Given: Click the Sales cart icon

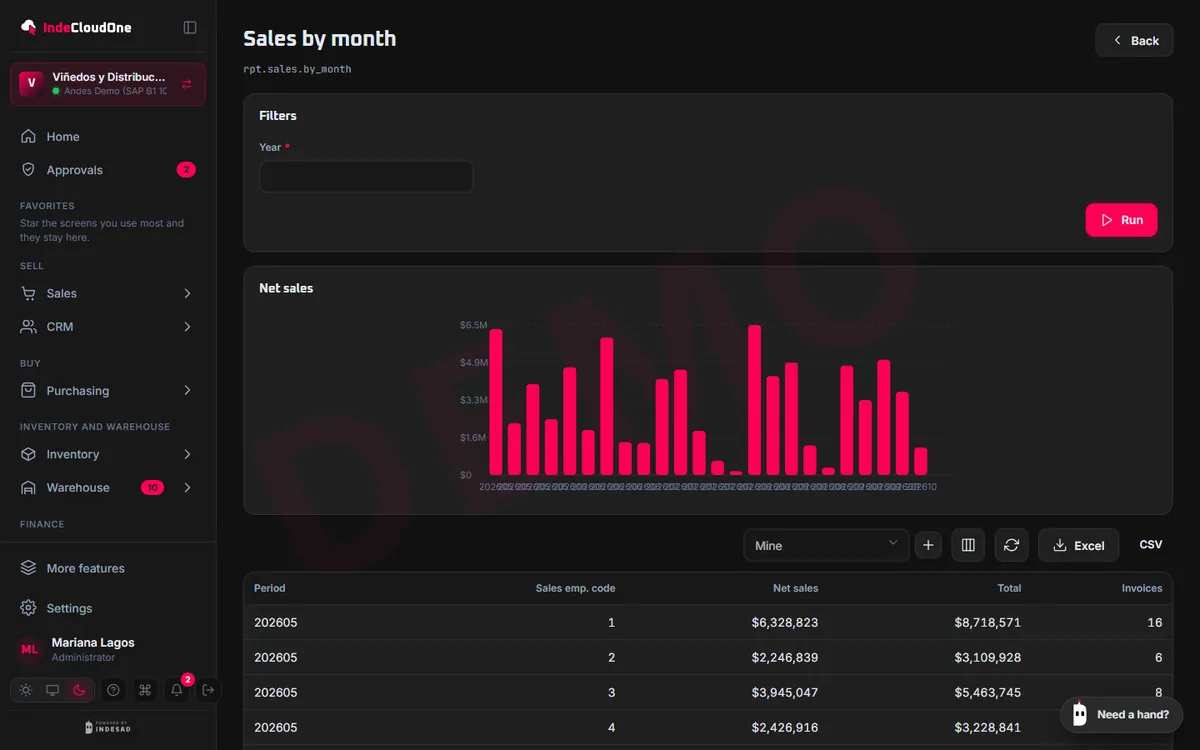Looking at the screenshot, I should pos(29,293).
